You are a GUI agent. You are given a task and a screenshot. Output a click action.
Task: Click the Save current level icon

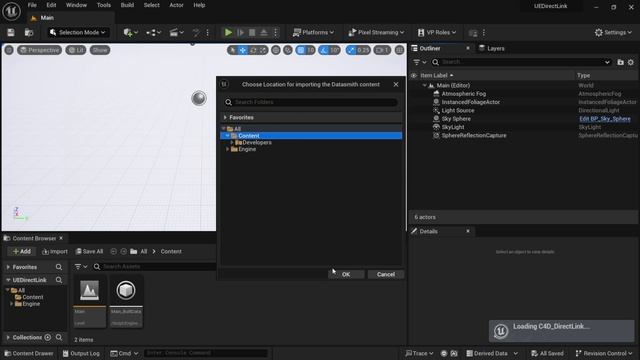click(x=11, y=32)
